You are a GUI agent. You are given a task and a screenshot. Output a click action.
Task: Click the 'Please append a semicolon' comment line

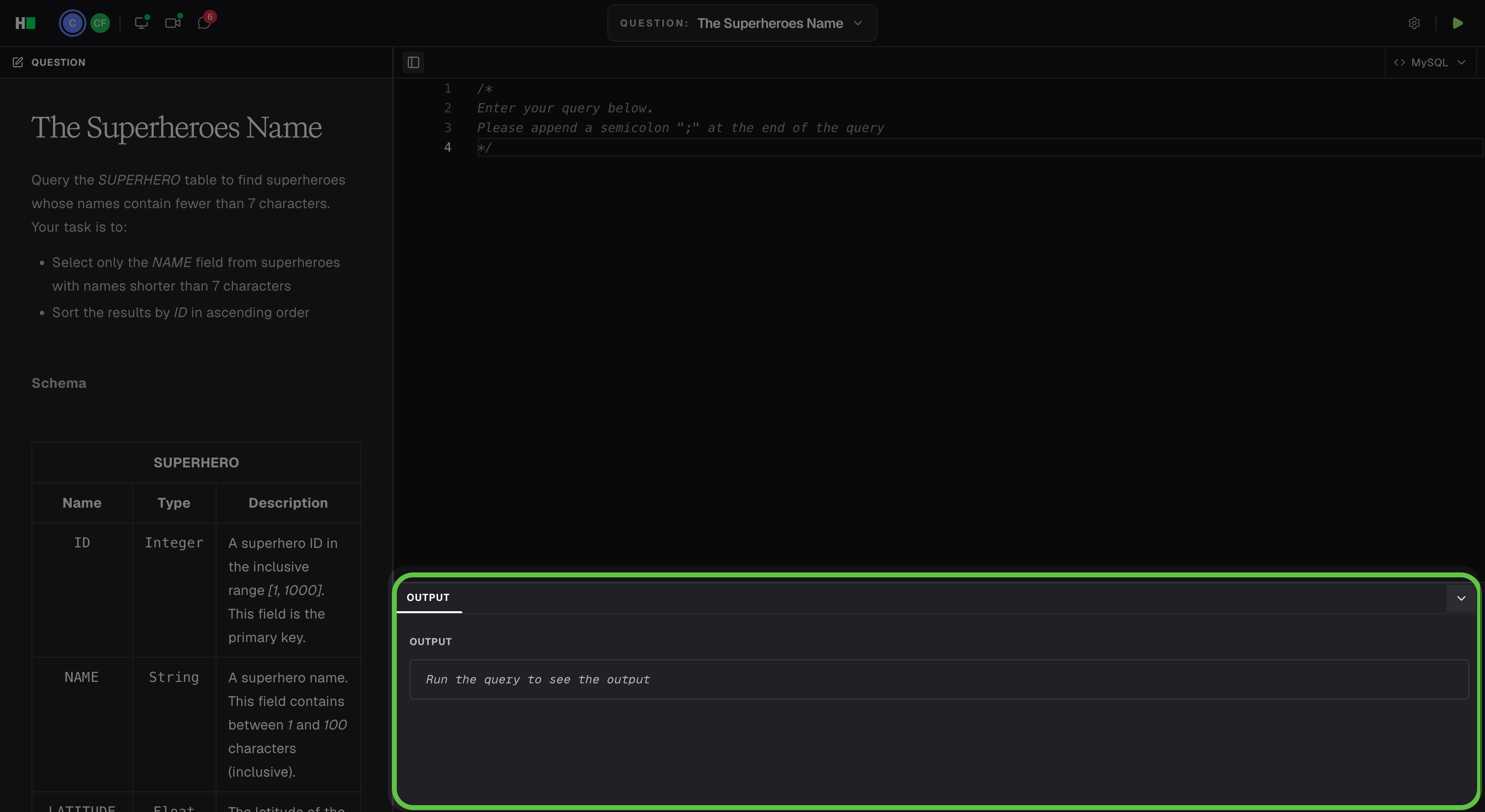click(x=680, y=128)
